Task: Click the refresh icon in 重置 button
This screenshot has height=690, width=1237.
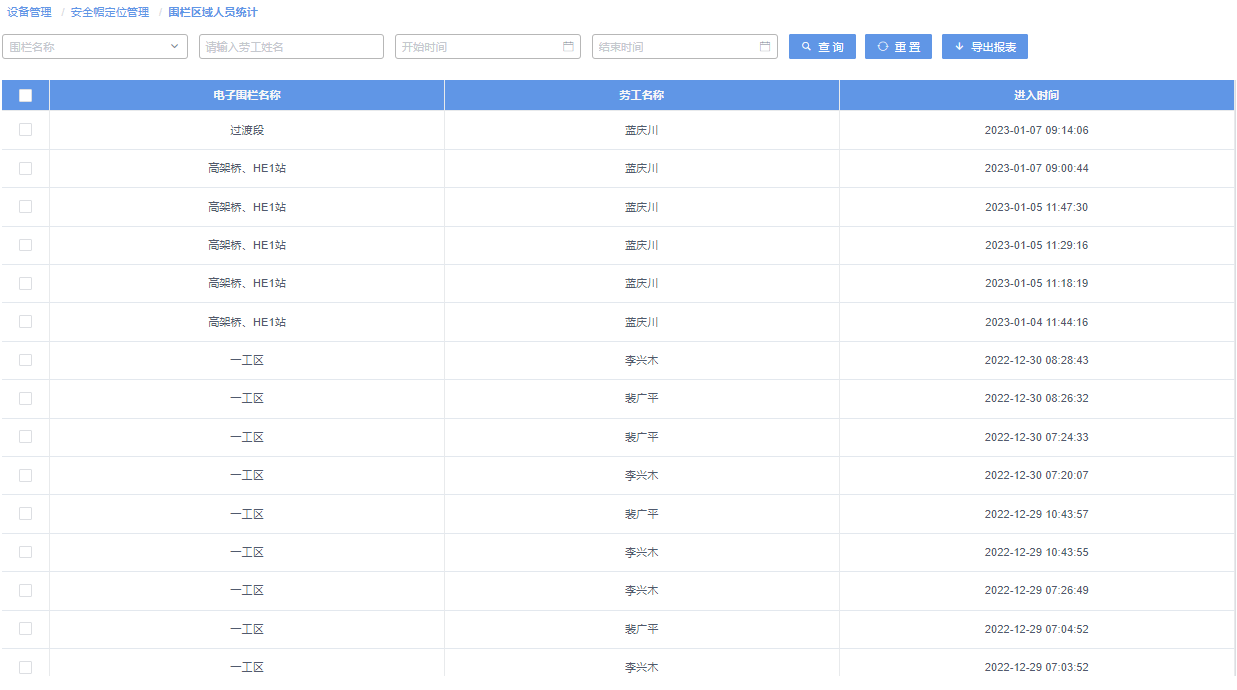Action: [883, 47]
